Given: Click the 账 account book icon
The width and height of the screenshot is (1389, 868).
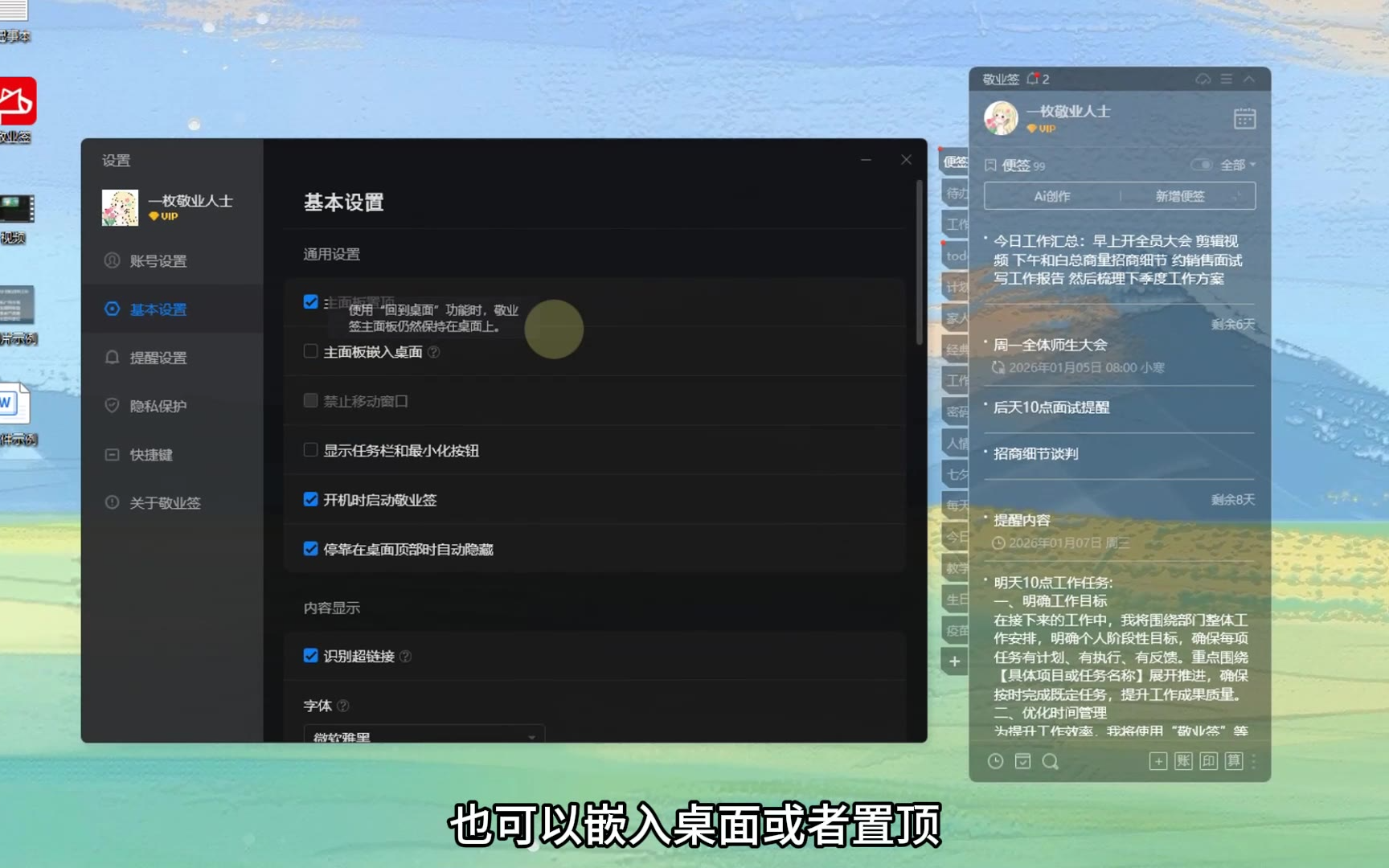Looking at the screenshot, I should click(x=1183, y=761).
